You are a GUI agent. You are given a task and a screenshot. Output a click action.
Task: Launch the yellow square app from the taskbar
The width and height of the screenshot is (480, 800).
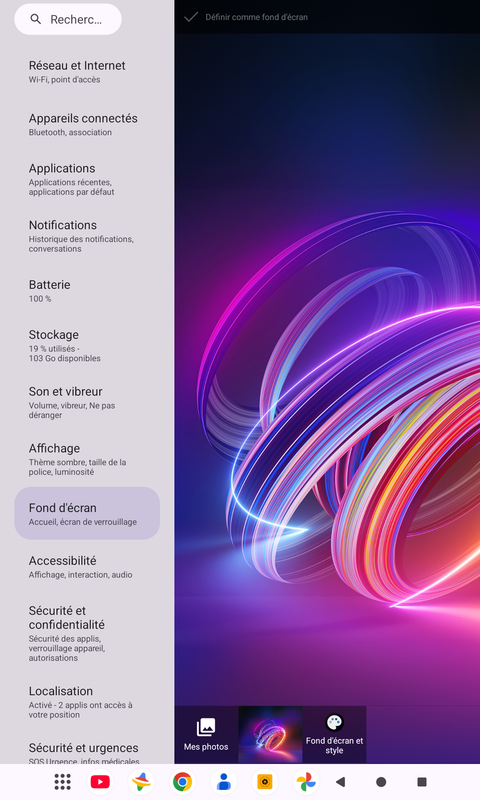coord(265,782)
